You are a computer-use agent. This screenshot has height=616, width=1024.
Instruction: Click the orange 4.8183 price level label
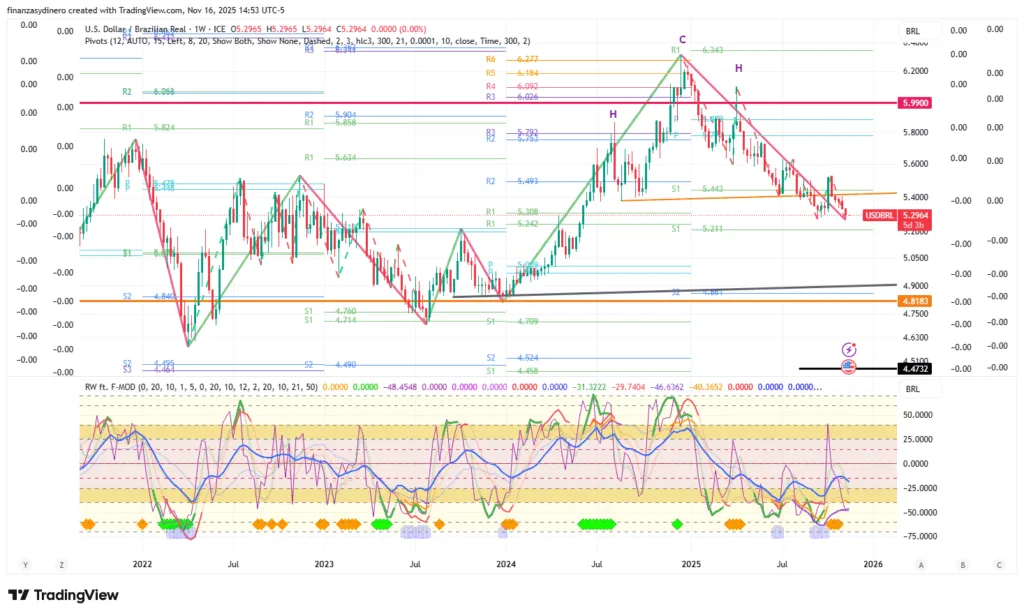tap(914, 300)
